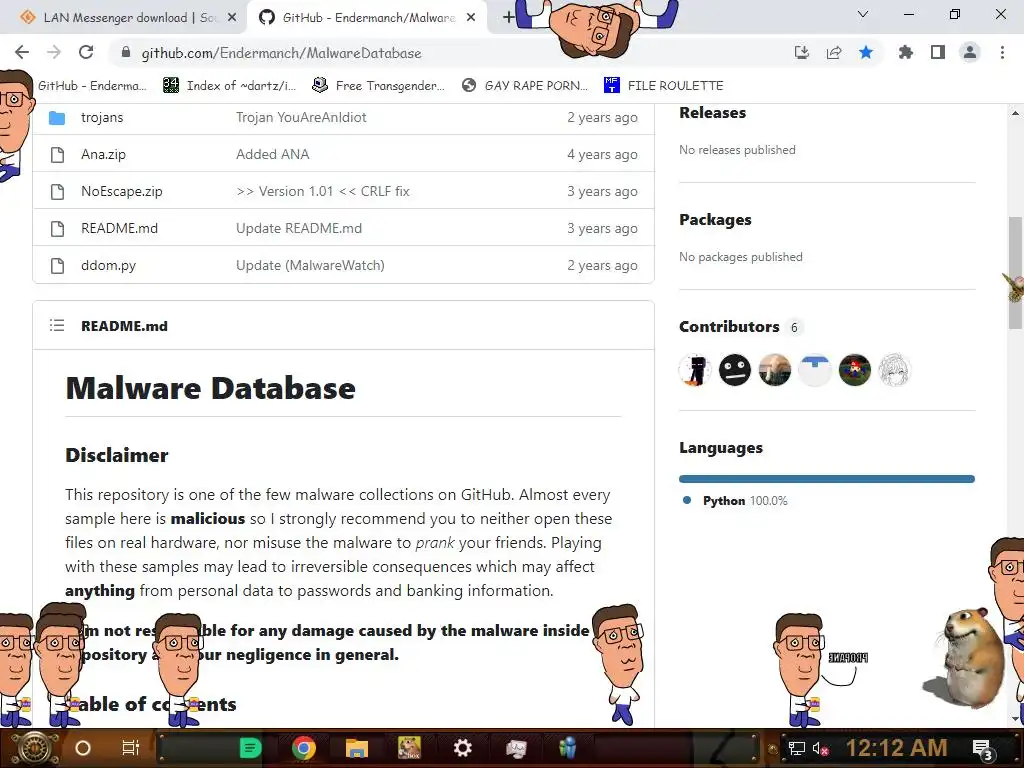Open a new browser tab
This screenshot has width=1024, height=768.
(x=509, y=18)
